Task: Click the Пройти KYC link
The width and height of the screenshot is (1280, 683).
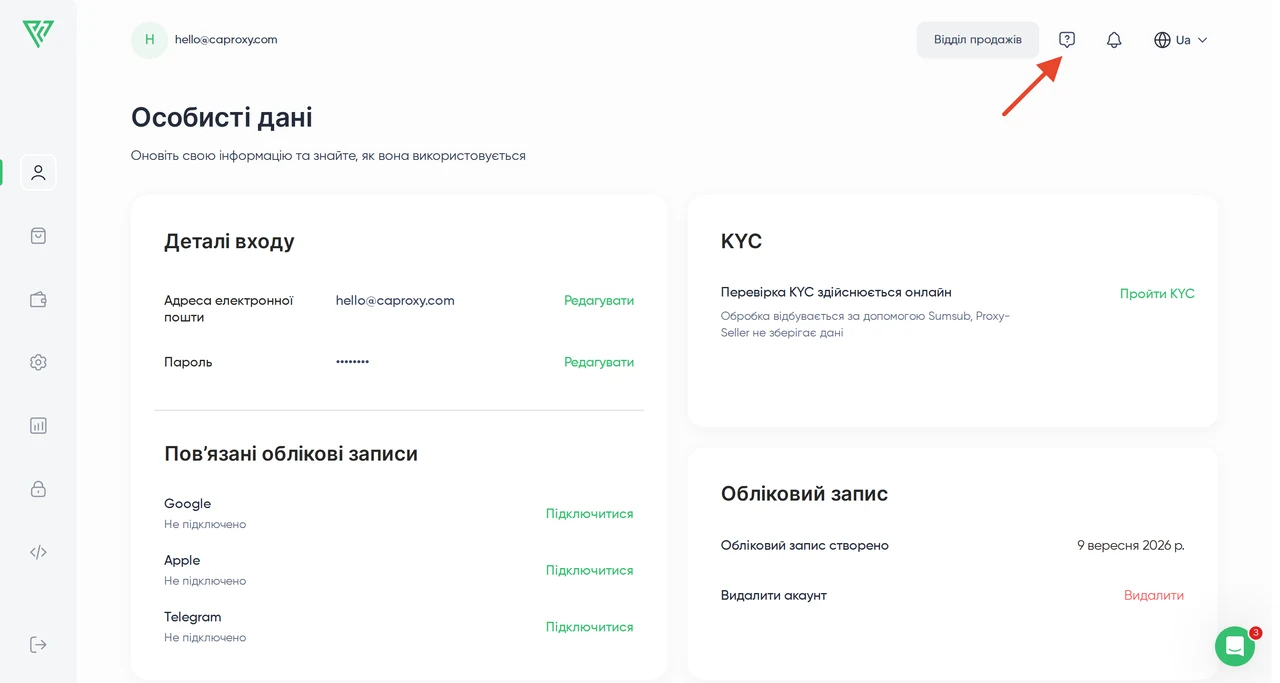Action: [1157, 294]
